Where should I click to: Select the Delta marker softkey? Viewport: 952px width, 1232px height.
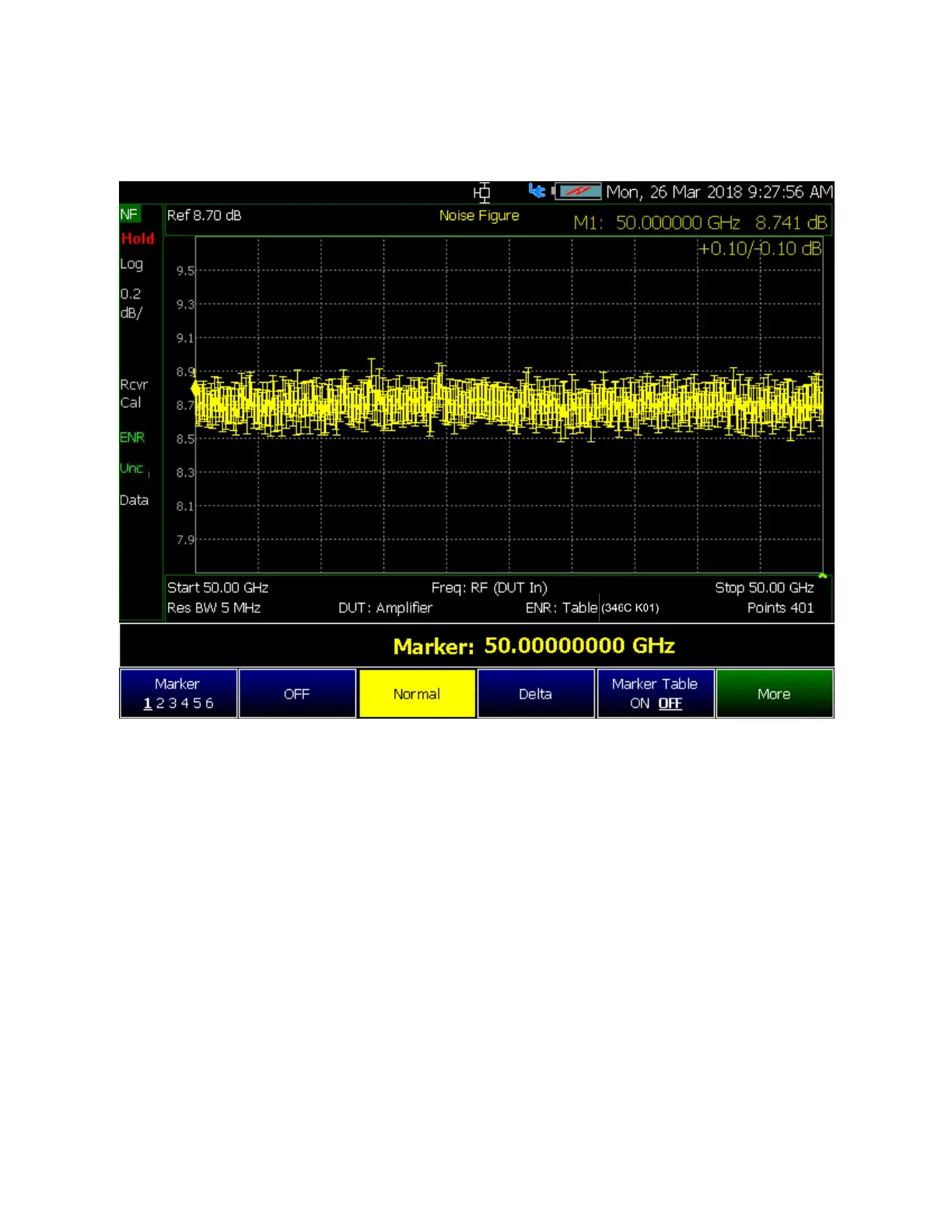536,694
